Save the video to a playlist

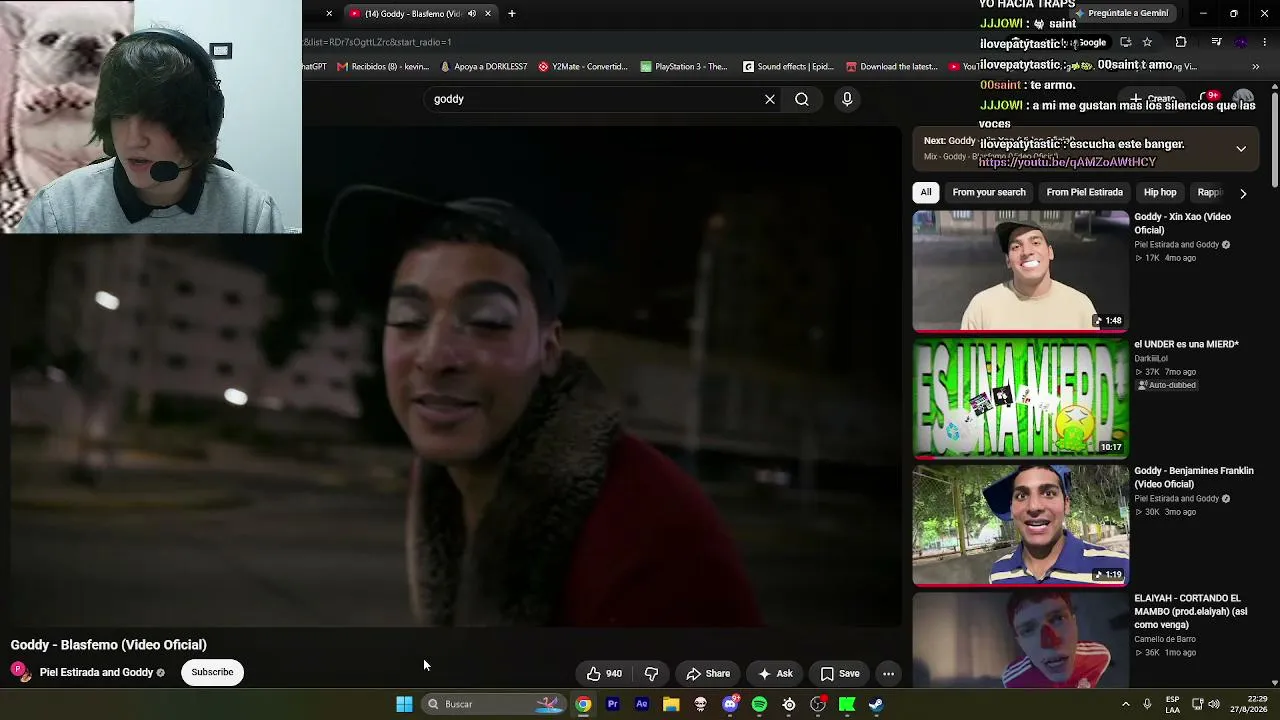840,673
